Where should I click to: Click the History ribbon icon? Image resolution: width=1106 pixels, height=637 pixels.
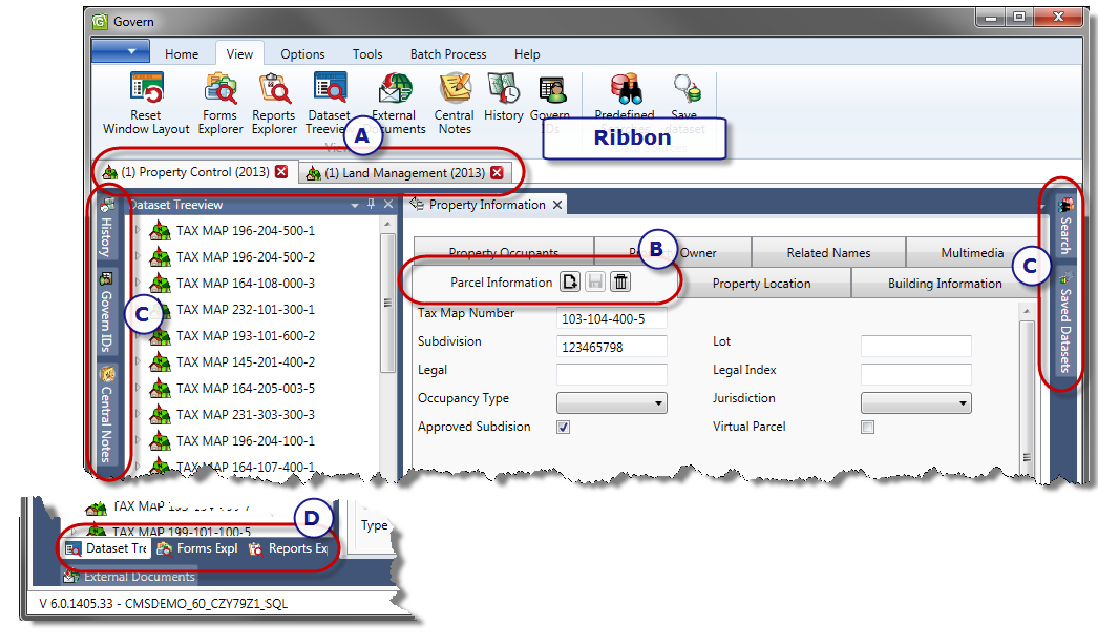coord(504,90)
